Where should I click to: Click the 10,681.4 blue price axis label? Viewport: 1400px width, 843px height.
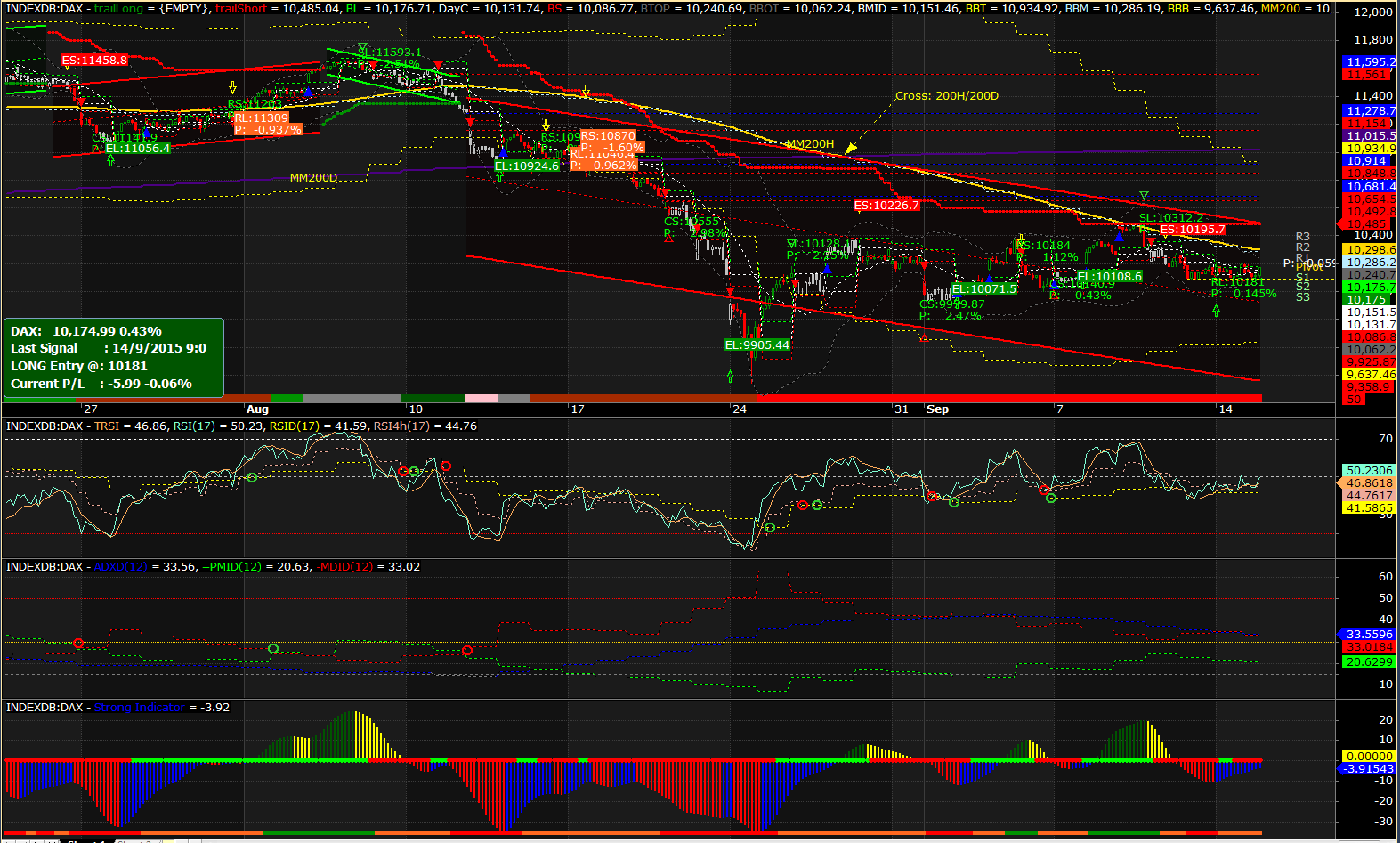(x=1371, y=187)
